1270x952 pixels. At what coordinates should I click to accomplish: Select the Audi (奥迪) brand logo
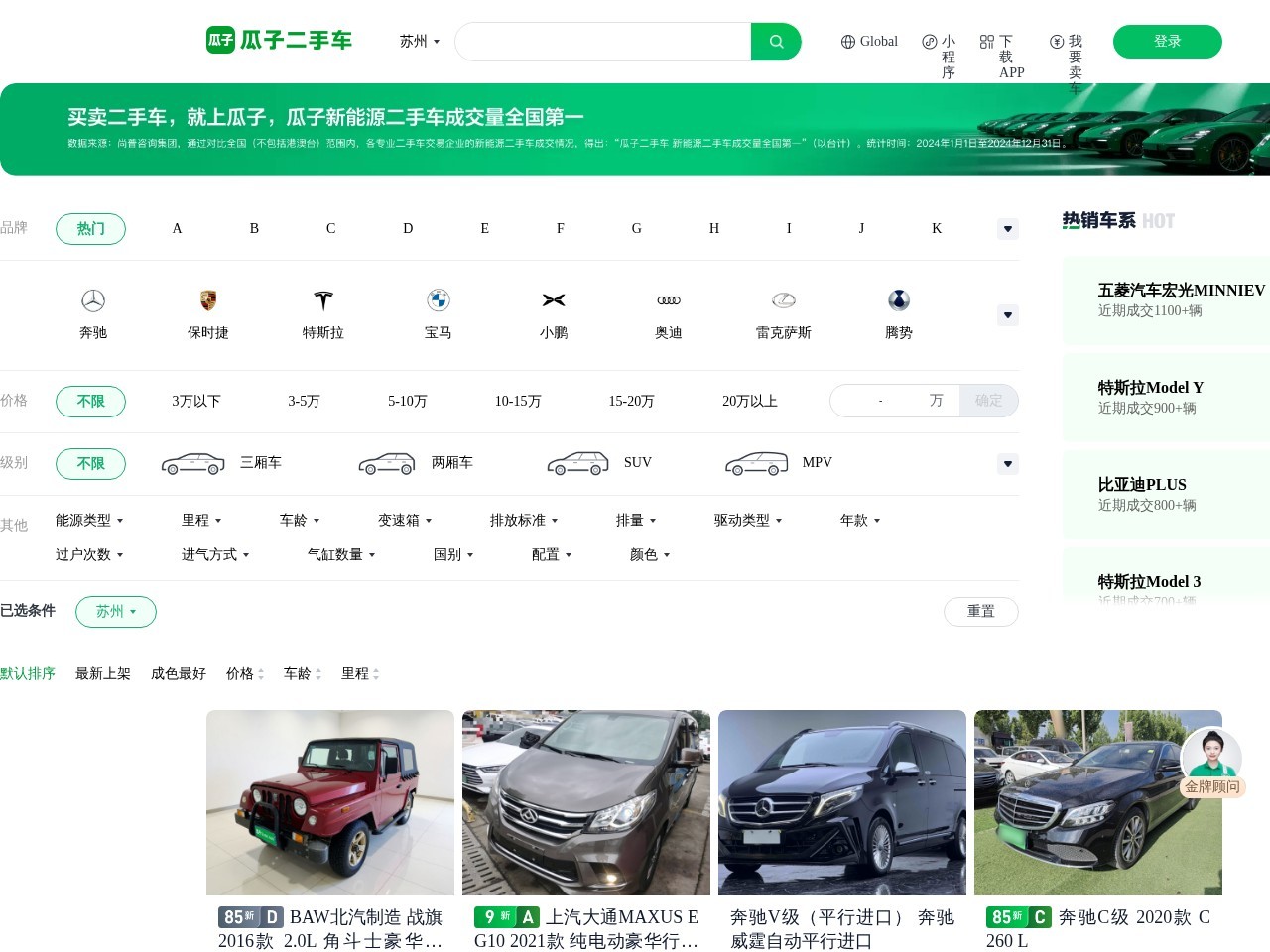(669, 300)
